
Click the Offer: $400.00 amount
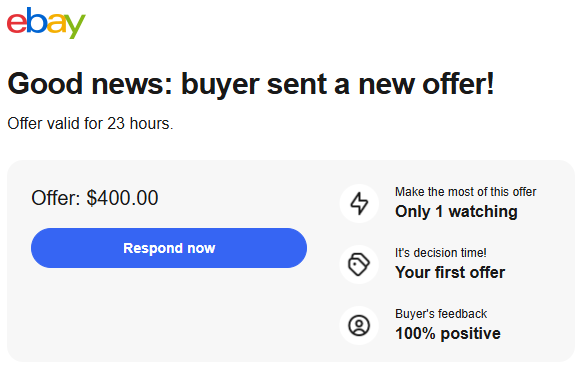[95, 198]
